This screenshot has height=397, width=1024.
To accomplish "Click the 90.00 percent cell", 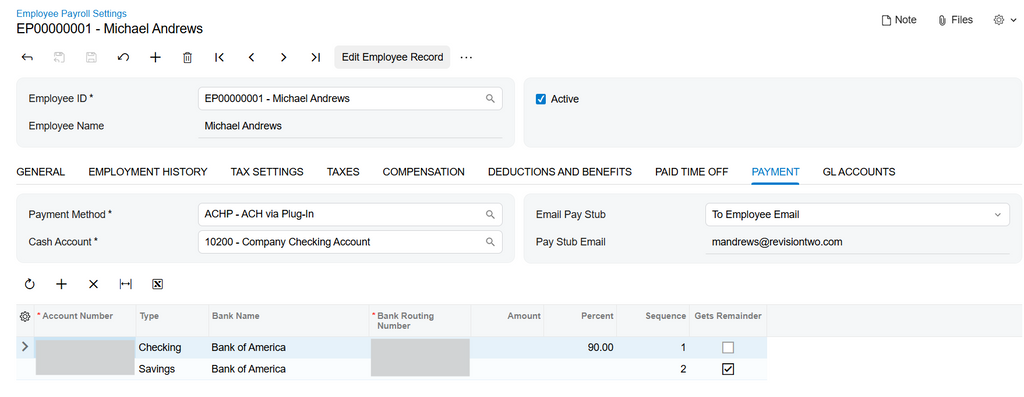I will click(x=580, y=347).
